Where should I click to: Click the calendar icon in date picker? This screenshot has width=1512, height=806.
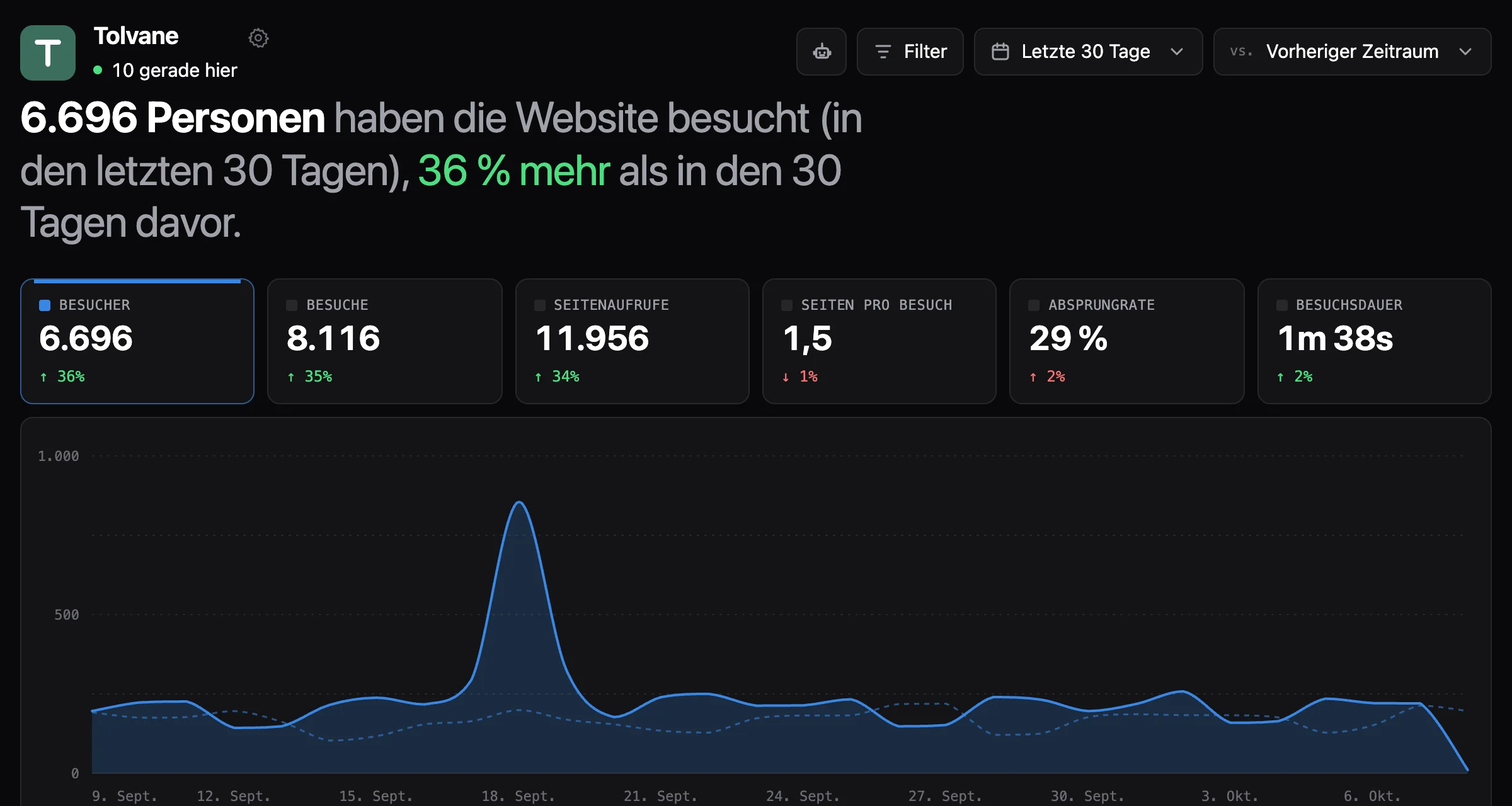1000,52
